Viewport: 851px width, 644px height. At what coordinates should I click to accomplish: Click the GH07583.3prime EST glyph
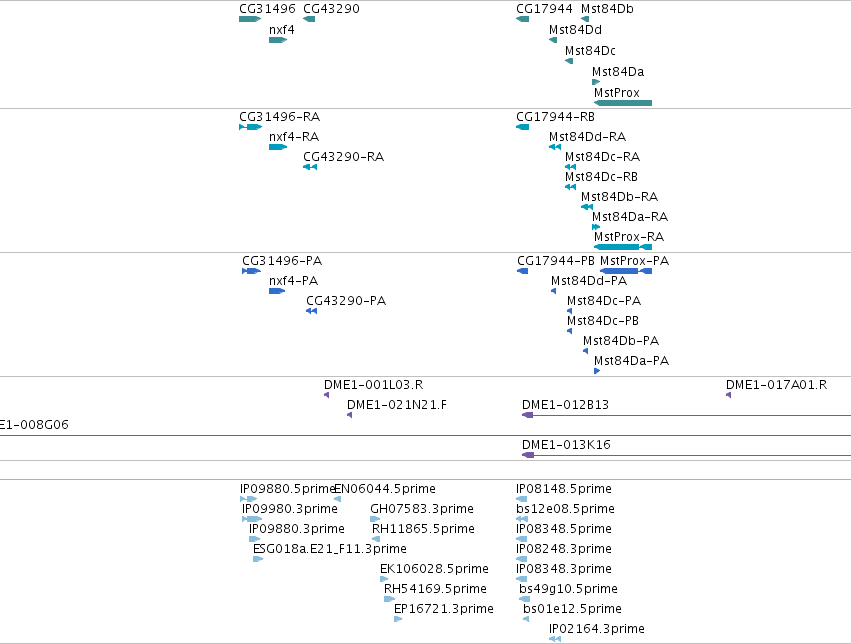tap(375, 519)
